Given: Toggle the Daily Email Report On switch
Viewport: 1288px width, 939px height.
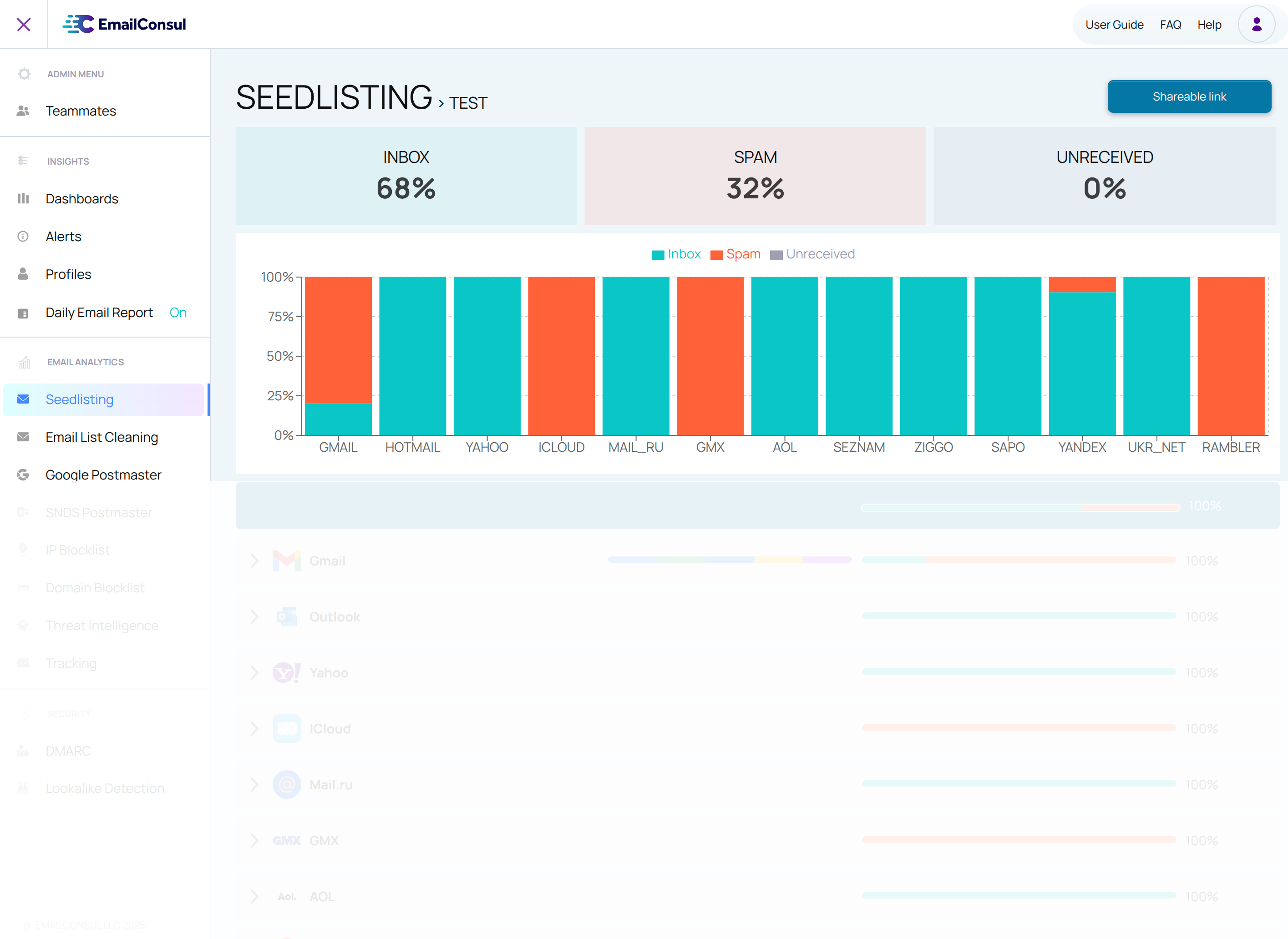Looking at the screenshot, I should click(178, 313).
